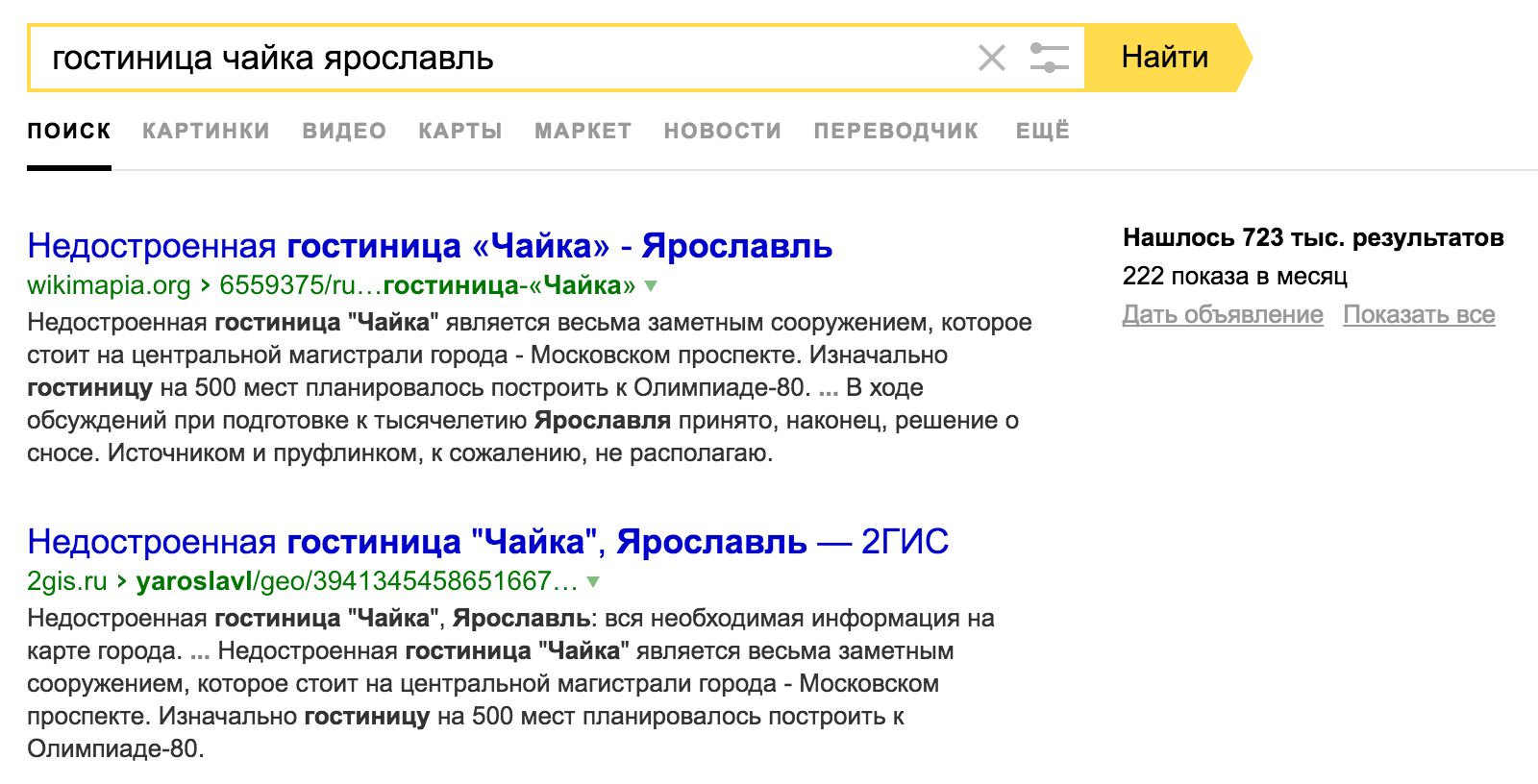The height and width of the screenshot is (784, 1538).
Task: Open the Карты tab
Action: tap(460, 131)
